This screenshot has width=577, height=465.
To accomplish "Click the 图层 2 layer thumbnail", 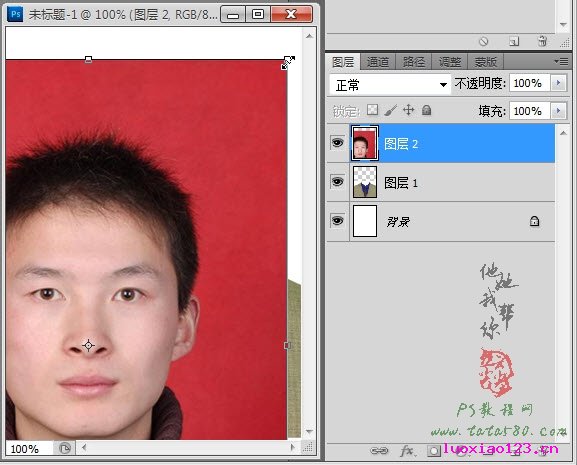I will tap(365, 143).
